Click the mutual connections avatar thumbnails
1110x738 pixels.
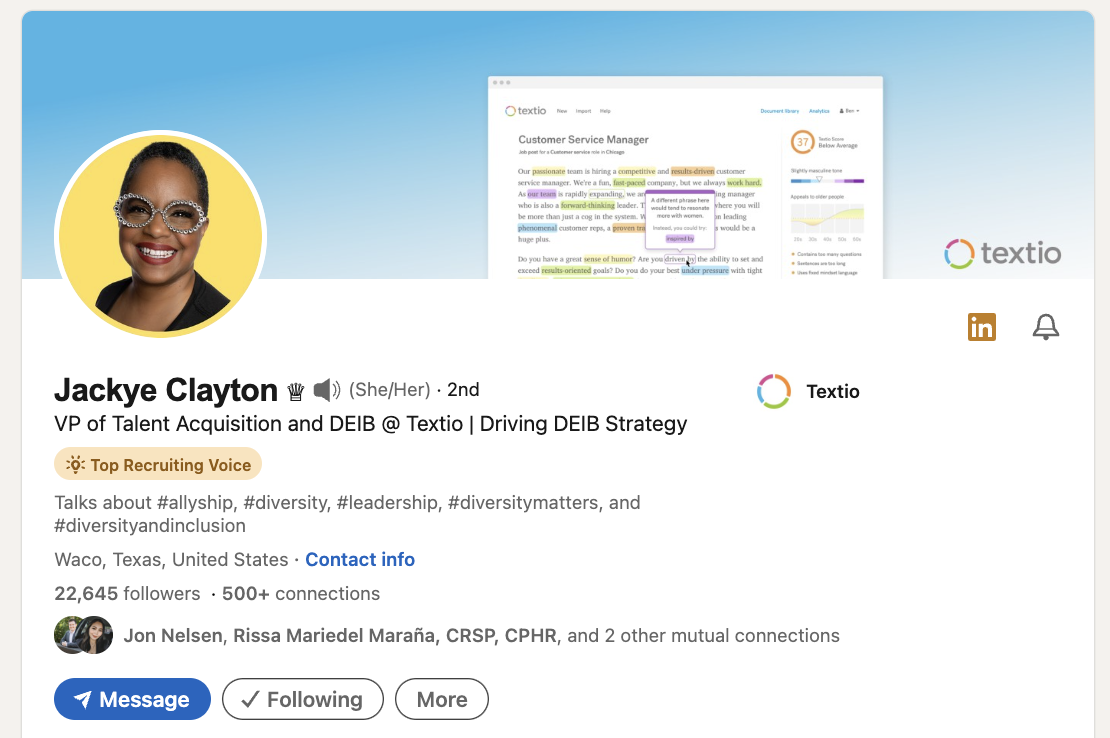(x=83, y=635)
